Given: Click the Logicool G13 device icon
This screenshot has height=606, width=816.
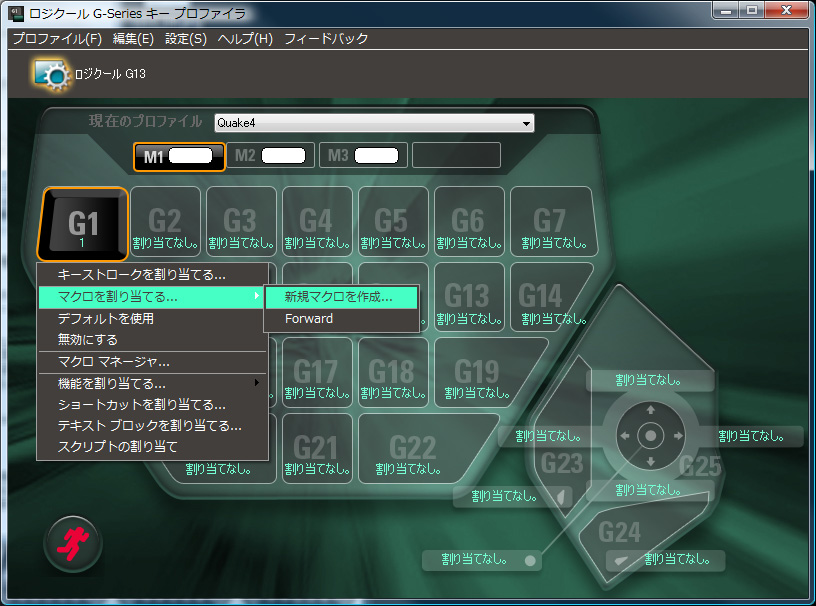Looking at the screenshot, I should (x=50, y=73).
